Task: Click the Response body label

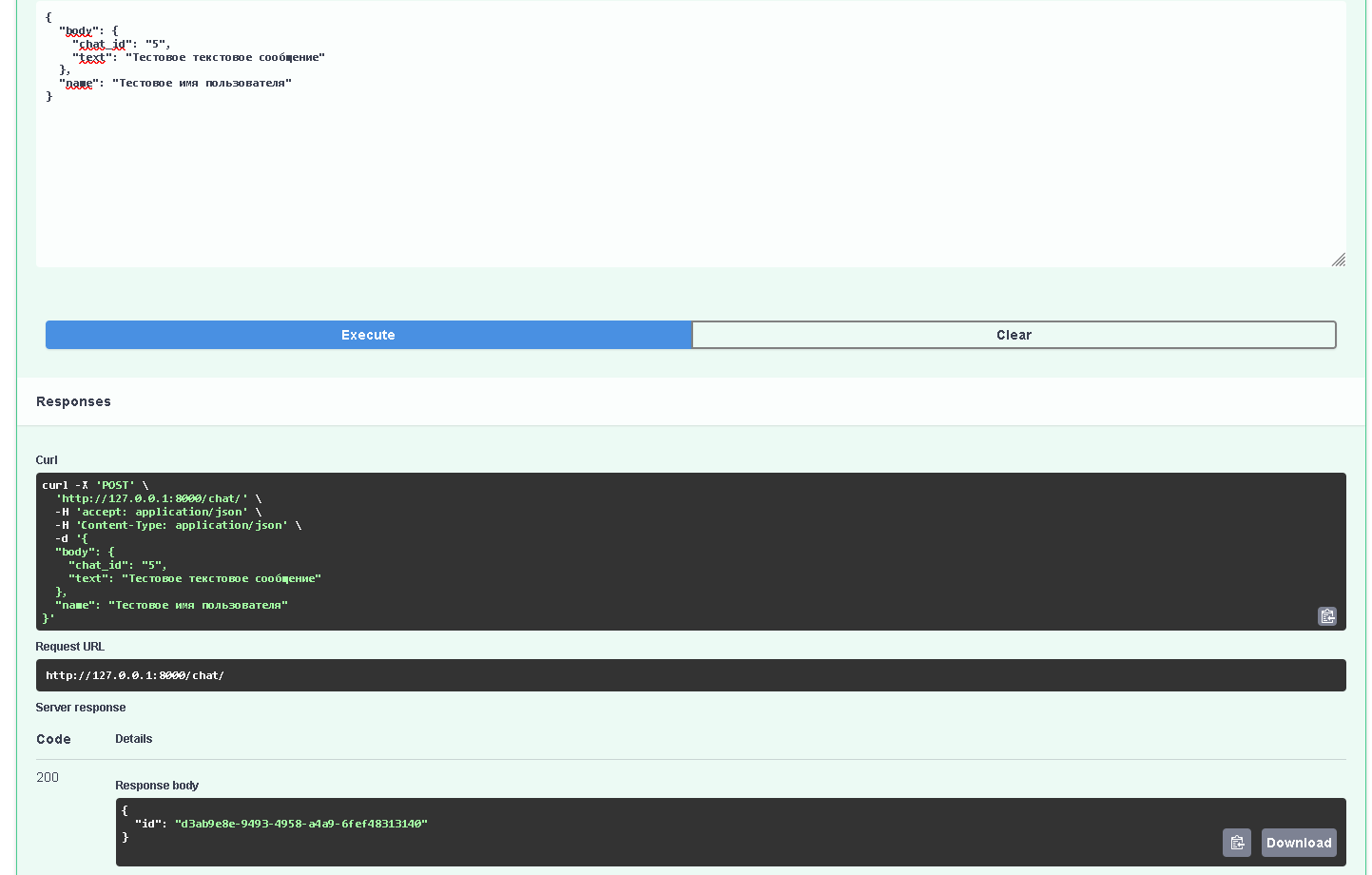Action: (157, 786)
